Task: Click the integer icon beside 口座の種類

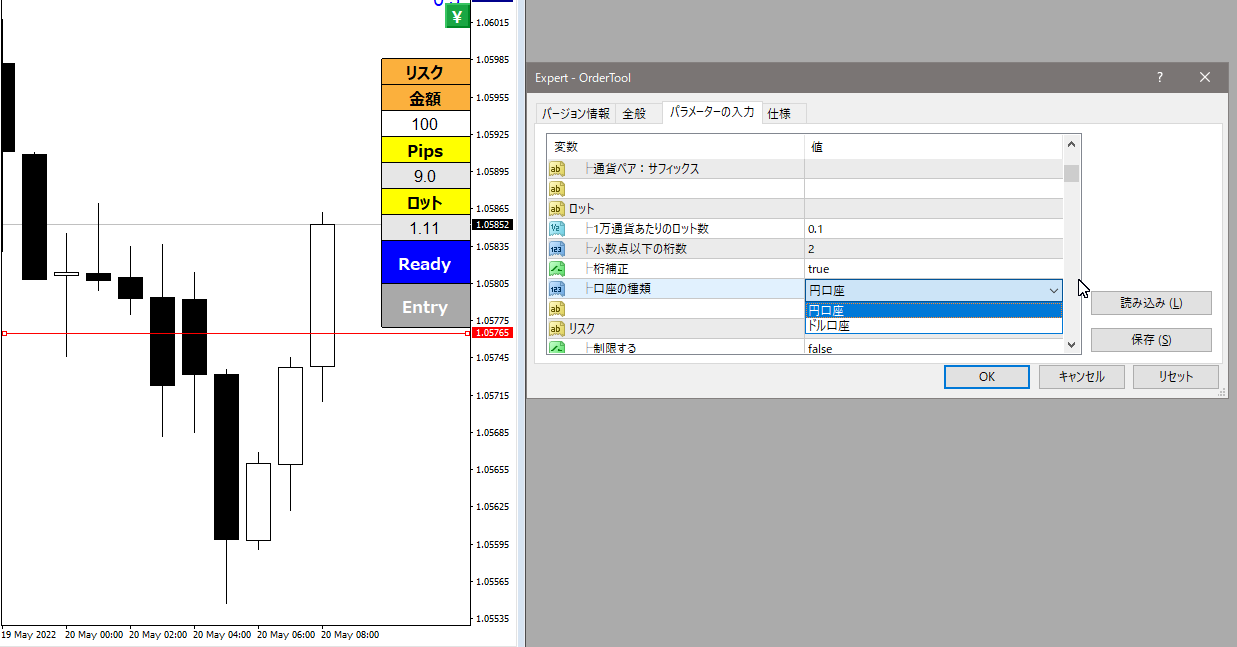Action: (x=557, y=289)
